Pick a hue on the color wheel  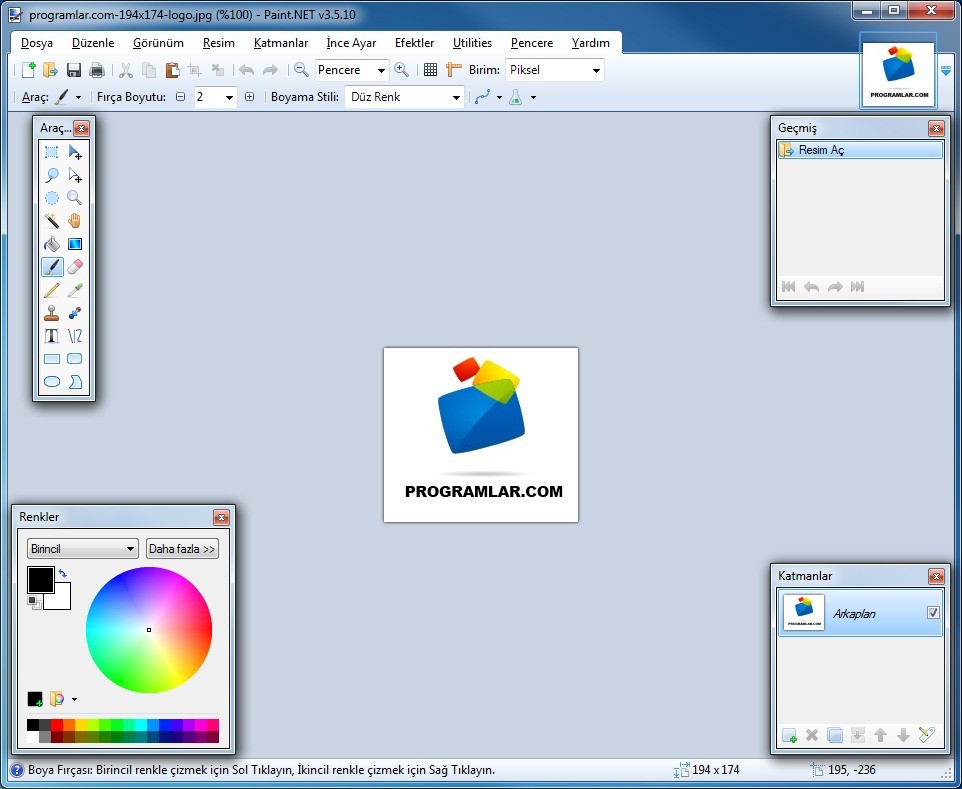click(148, 629)
